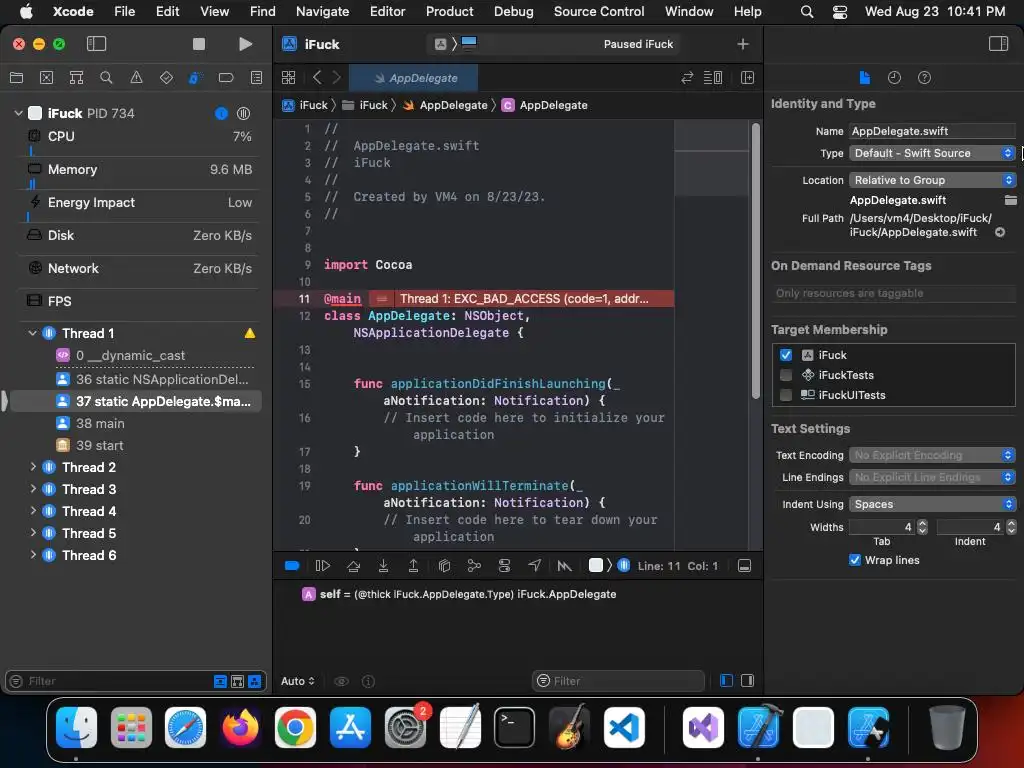Show the History inspector
This screenshot has width=1024, height=768.
pyautogui.click(x=894, y=78)
